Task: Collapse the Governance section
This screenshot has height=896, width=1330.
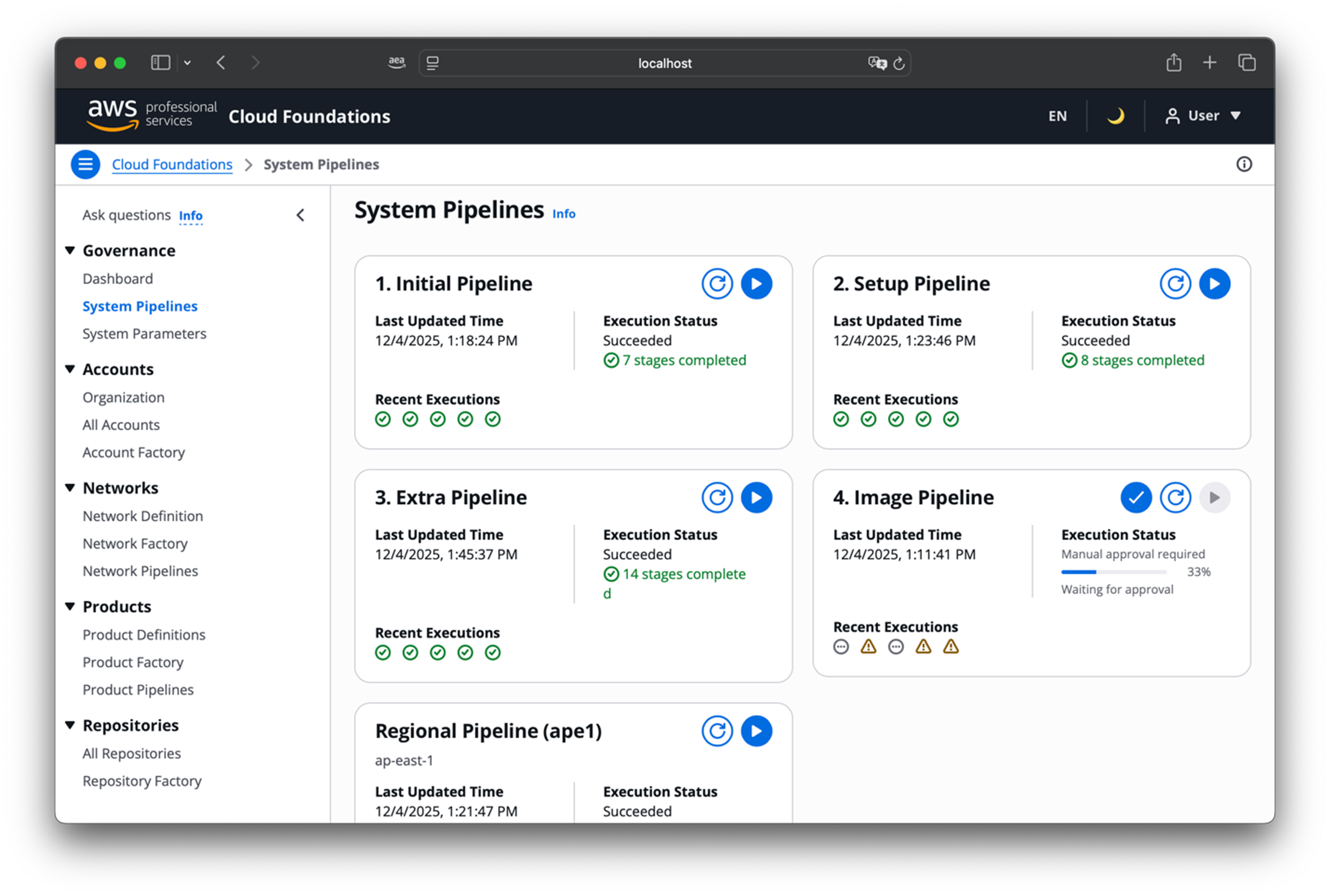Action: pos(70,250)
